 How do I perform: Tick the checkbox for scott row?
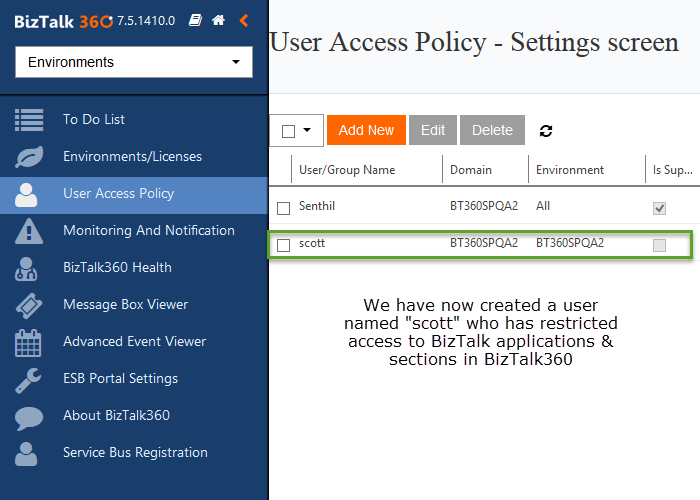click(x=283, y=245)
